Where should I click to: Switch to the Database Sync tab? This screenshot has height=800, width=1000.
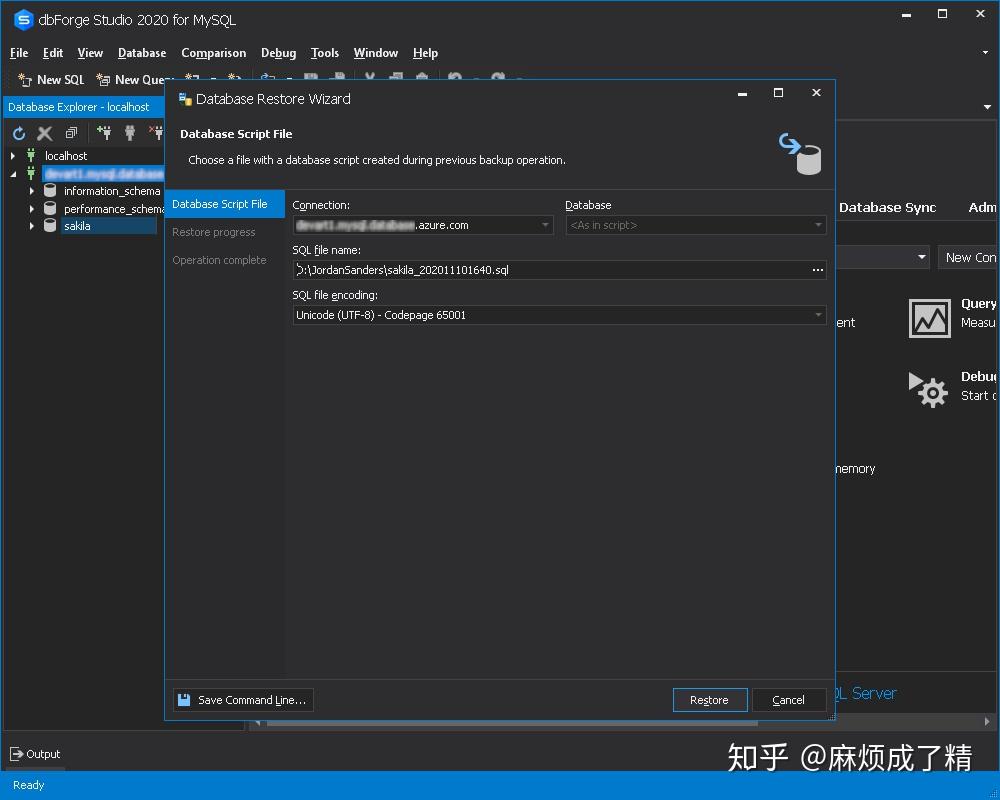pyautogui.click(x=887, y=207)
